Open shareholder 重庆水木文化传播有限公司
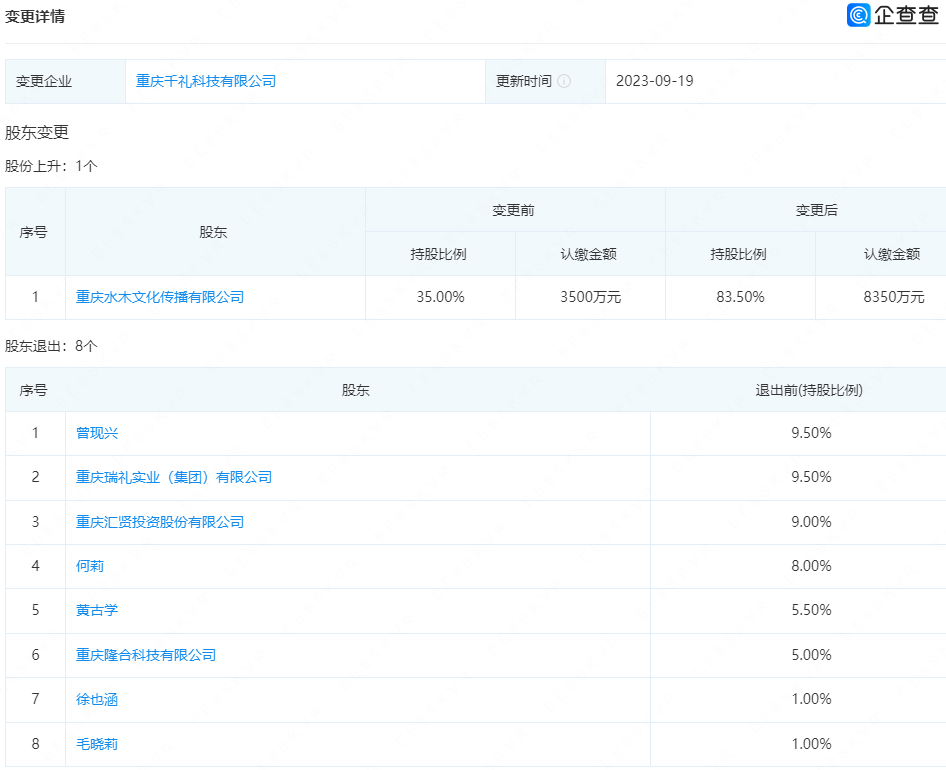The width and height of the screenshot is (946, 770). click(x=160, y=297)
